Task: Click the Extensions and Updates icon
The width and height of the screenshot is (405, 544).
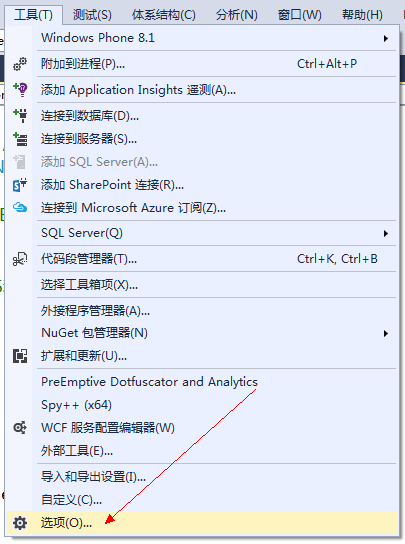Action: coord(20,356)
